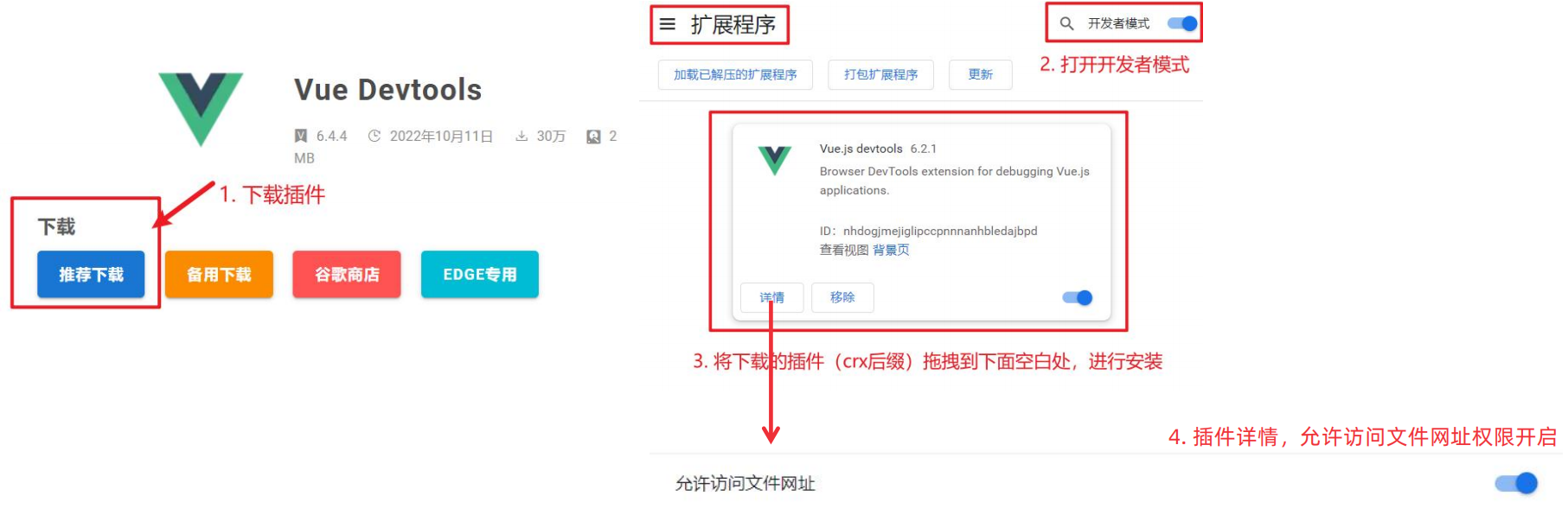The width and height of the screenshot is (1568, 515).
Task: Click the 推荐下载 blue button
Action: (91, 274)
